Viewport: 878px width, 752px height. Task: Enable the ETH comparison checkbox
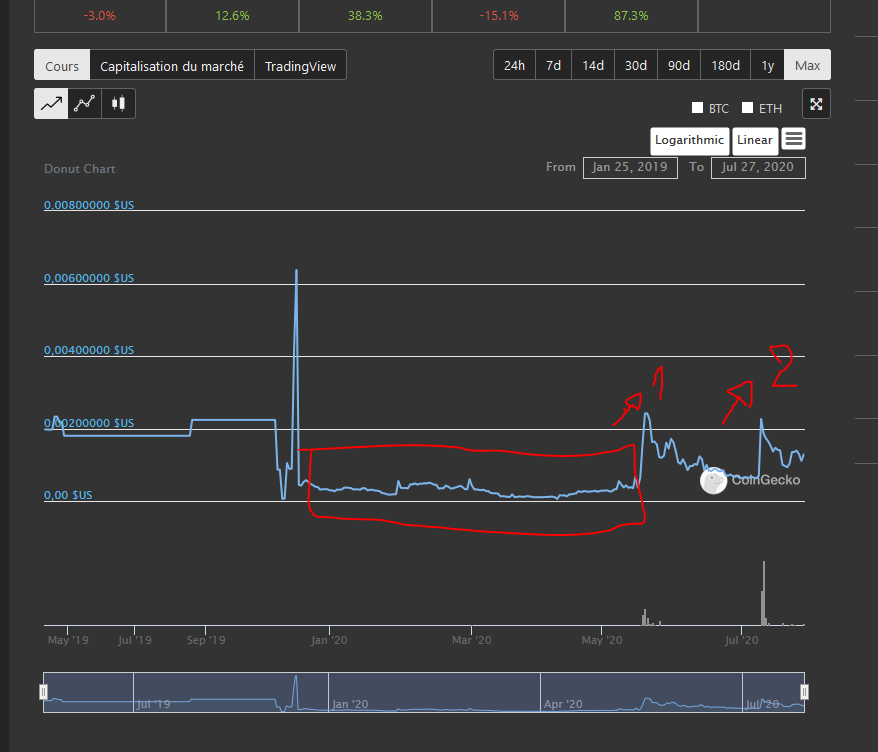coord(747,108)
